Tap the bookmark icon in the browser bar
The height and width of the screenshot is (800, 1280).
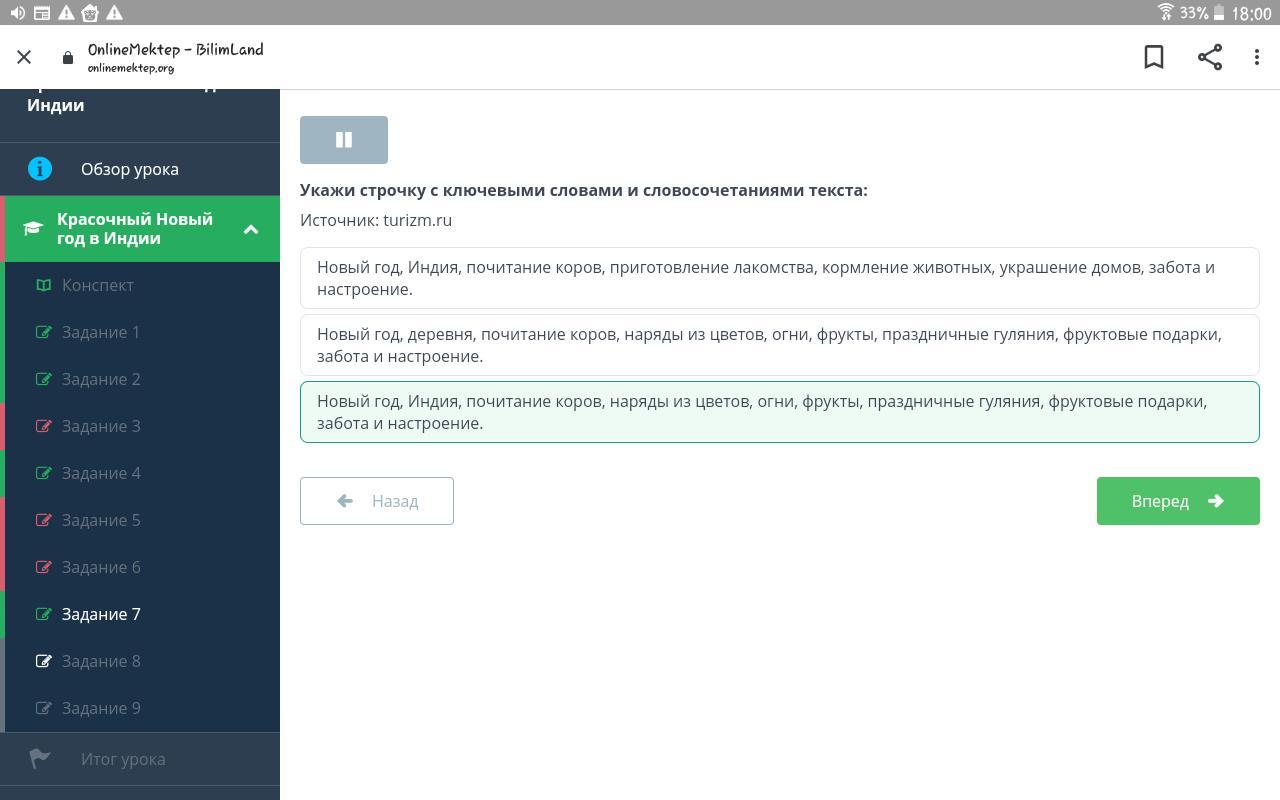(1154, 57)
